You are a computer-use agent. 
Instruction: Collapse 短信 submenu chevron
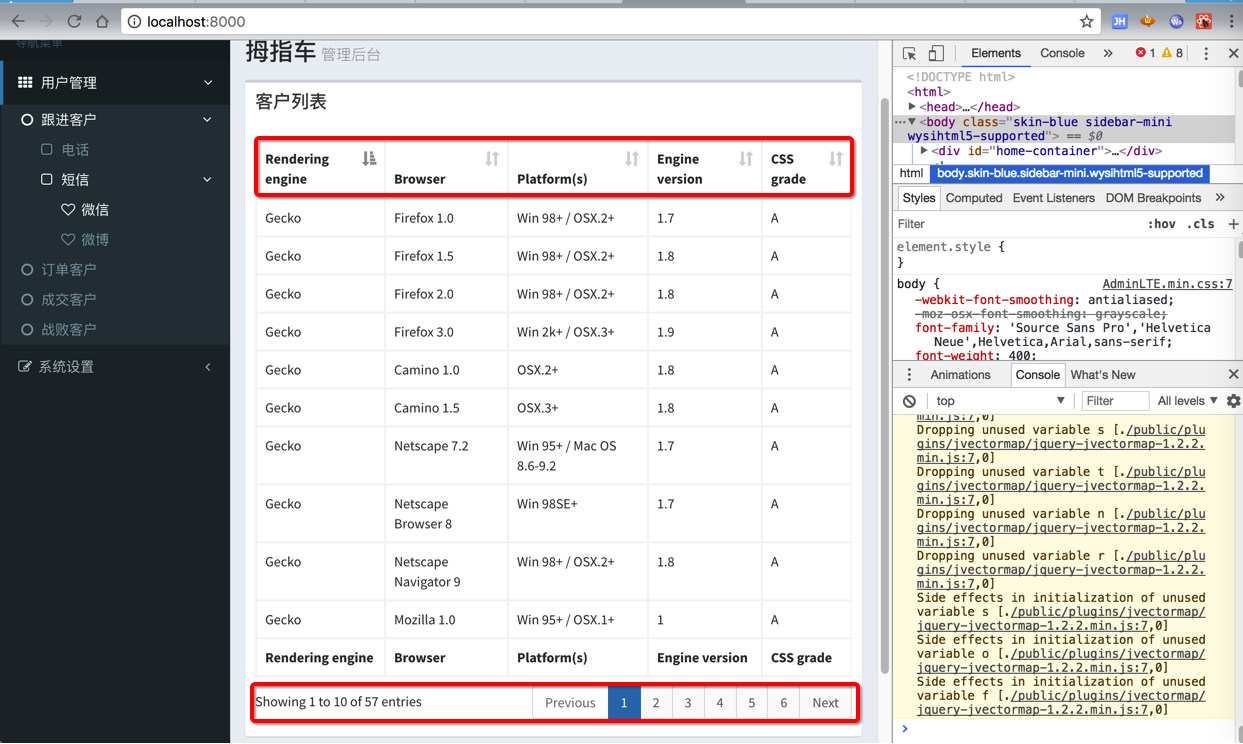pyautogui.click(x=208, y=179)
